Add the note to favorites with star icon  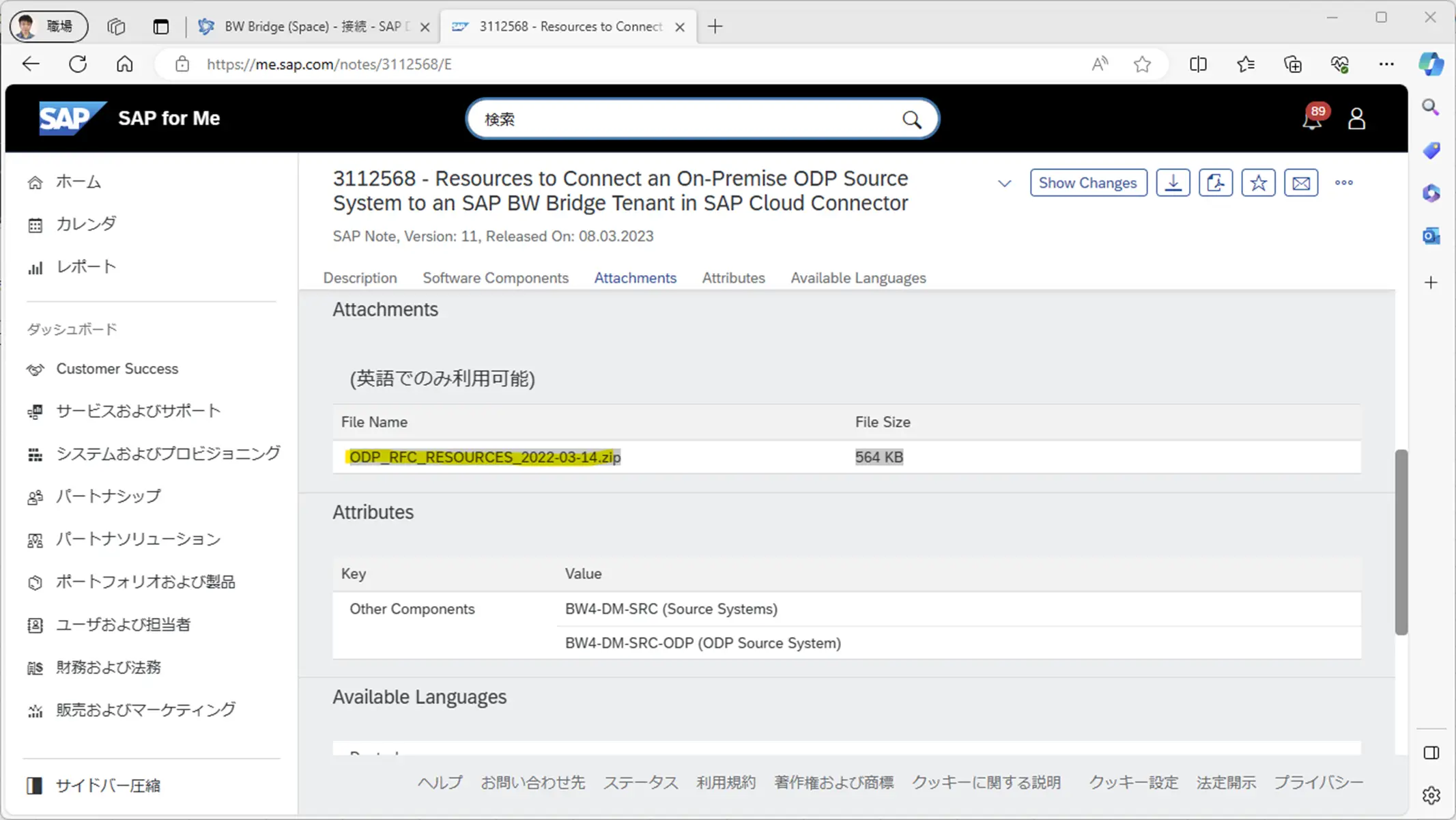pyautogui.click(x=1258, y=183)
